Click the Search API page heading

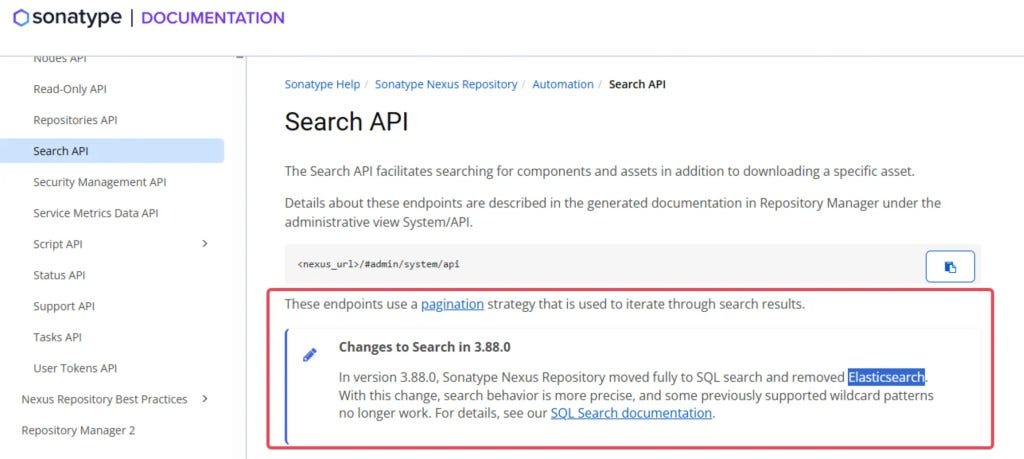coord(346,122)
